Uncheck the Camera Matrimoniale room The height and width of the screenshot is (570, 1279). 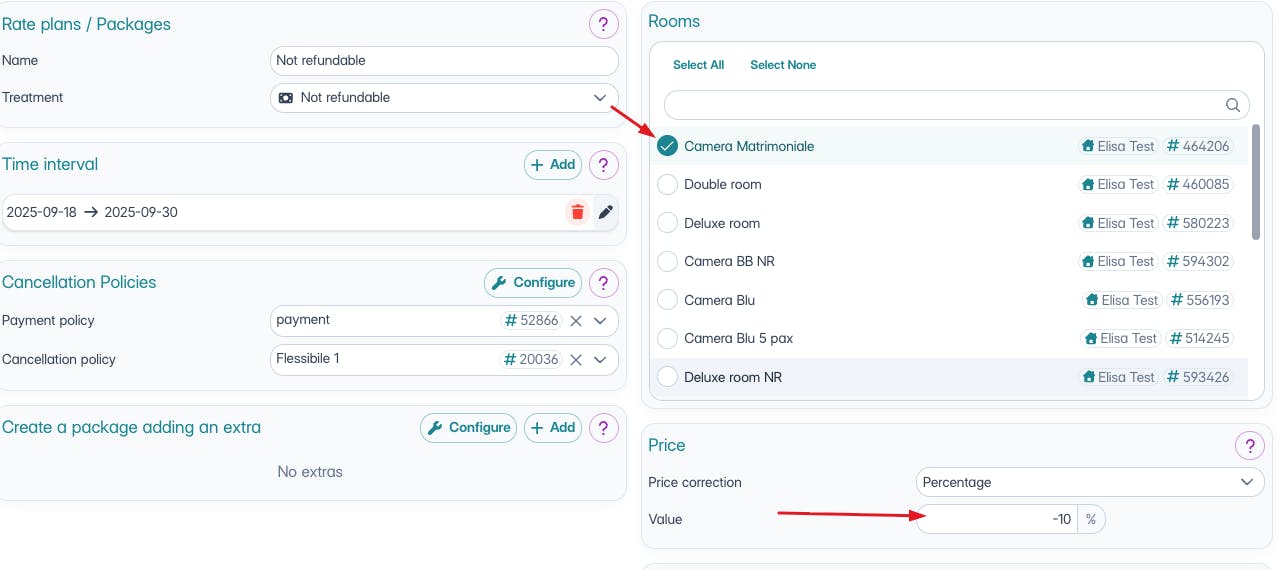tap(667, 146)
